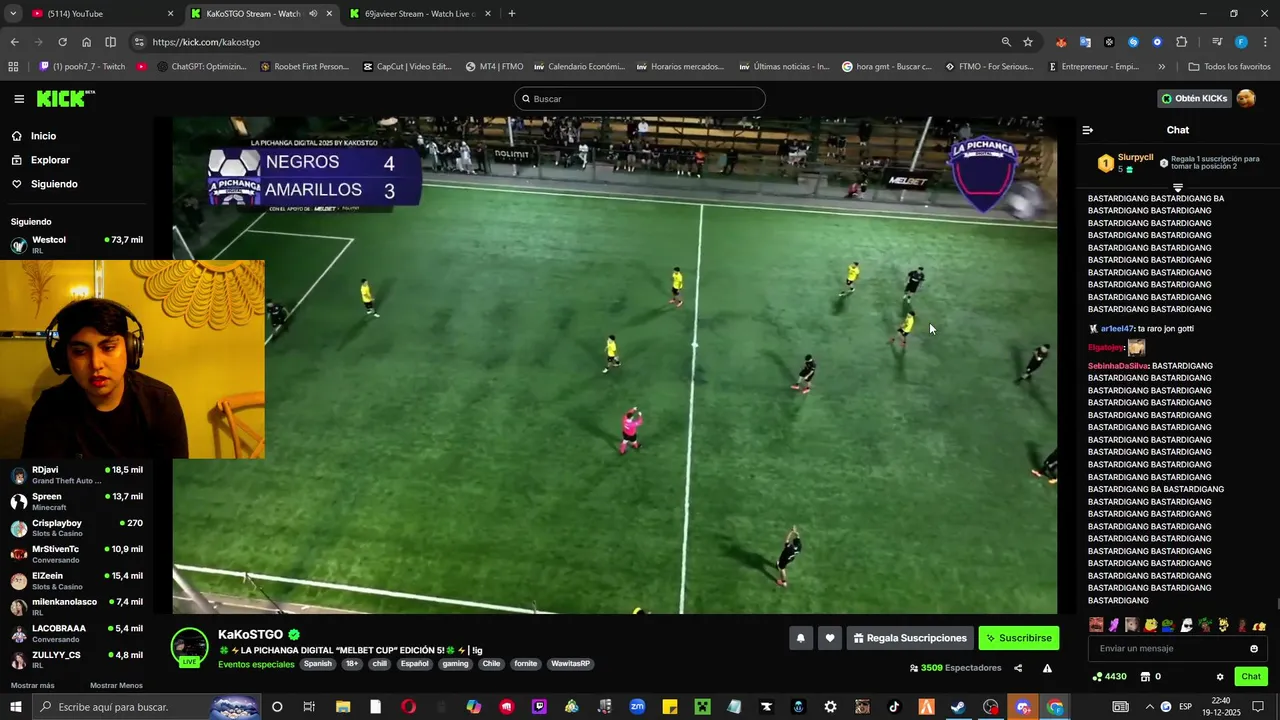Open ZULLYY_CS channel in following list
Screen dimensions: 1280x720
[77, 660]
